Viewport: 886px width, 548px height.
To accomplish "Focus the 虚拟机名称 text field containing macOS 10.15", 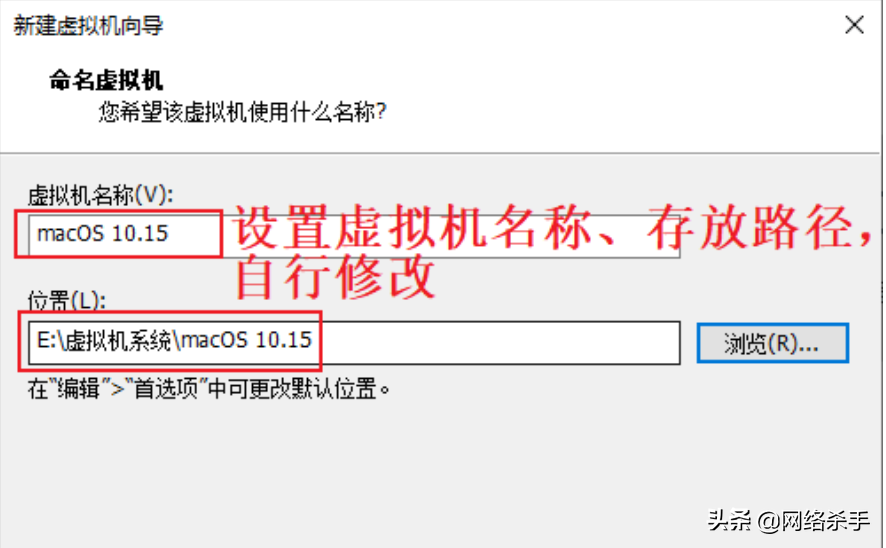I will [x=354, y=235].
